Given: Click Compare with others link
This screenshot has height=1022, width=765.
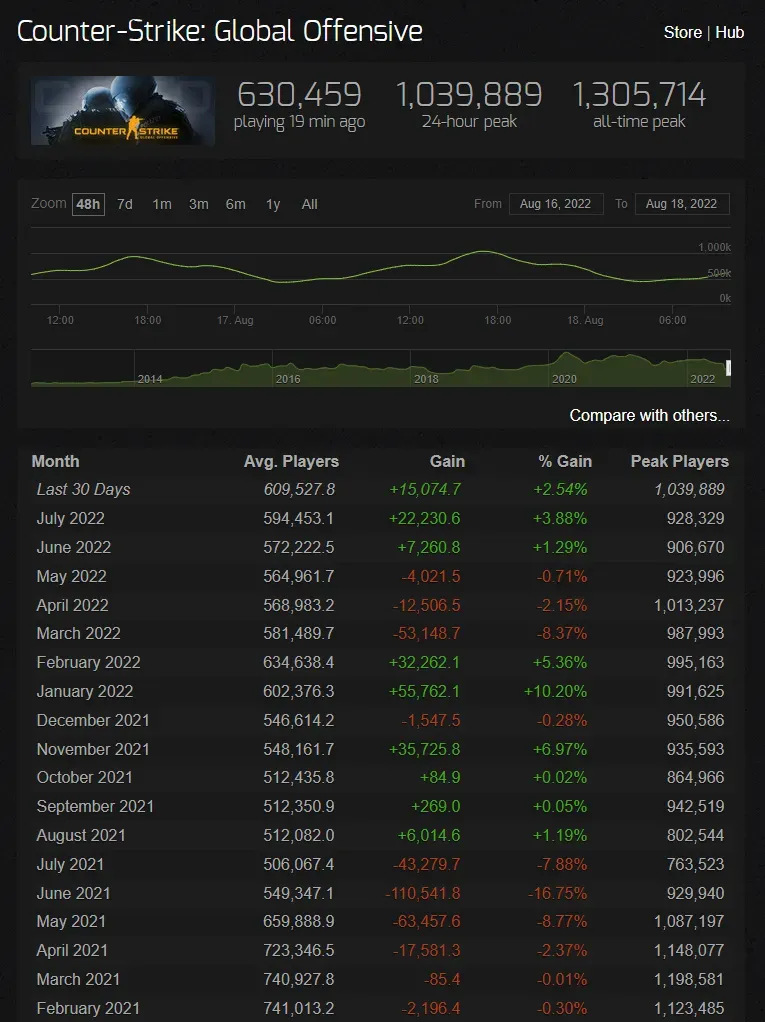Looking at the screenshot, I should click(x=649, y=415).
